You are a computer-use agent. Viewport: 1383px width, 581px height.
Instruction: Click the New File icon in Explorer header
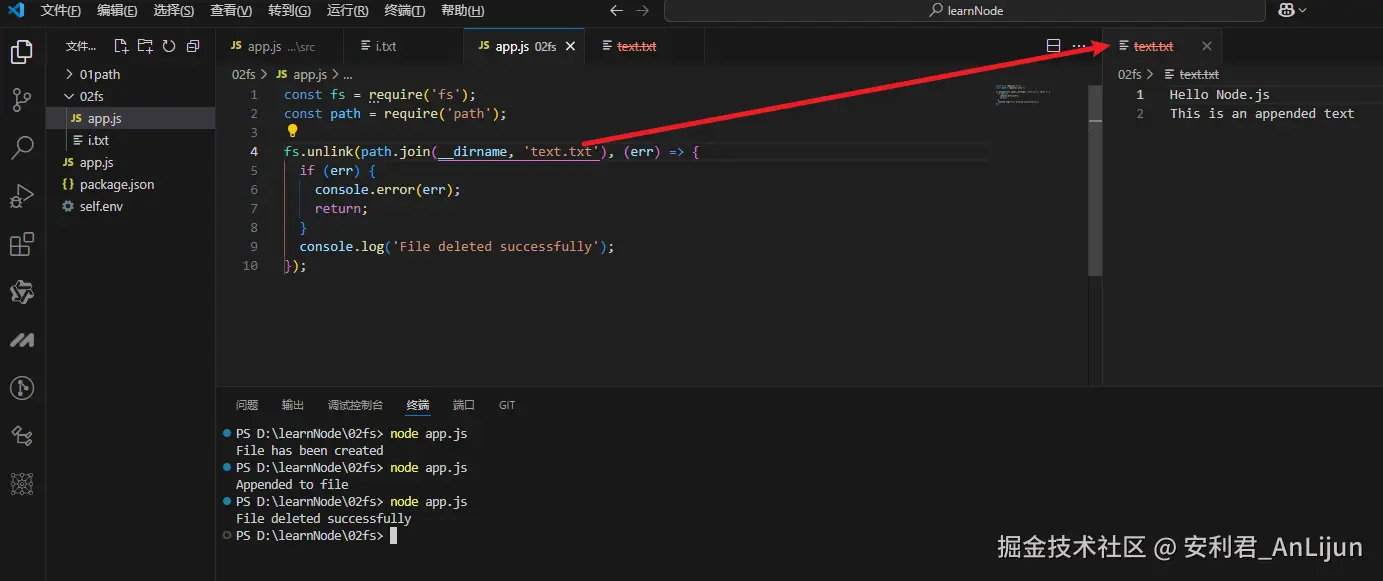click(x=121, y=46)
